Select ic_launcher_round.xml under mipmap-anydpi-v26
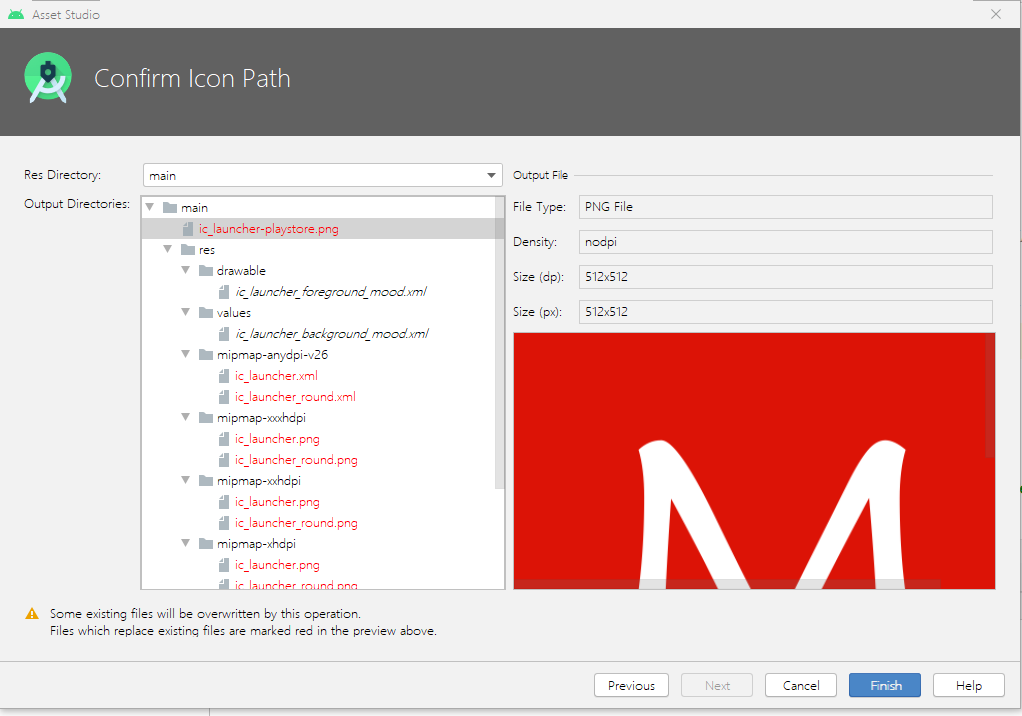This screenshot has width=1022, height=716. tap(295, 397)
